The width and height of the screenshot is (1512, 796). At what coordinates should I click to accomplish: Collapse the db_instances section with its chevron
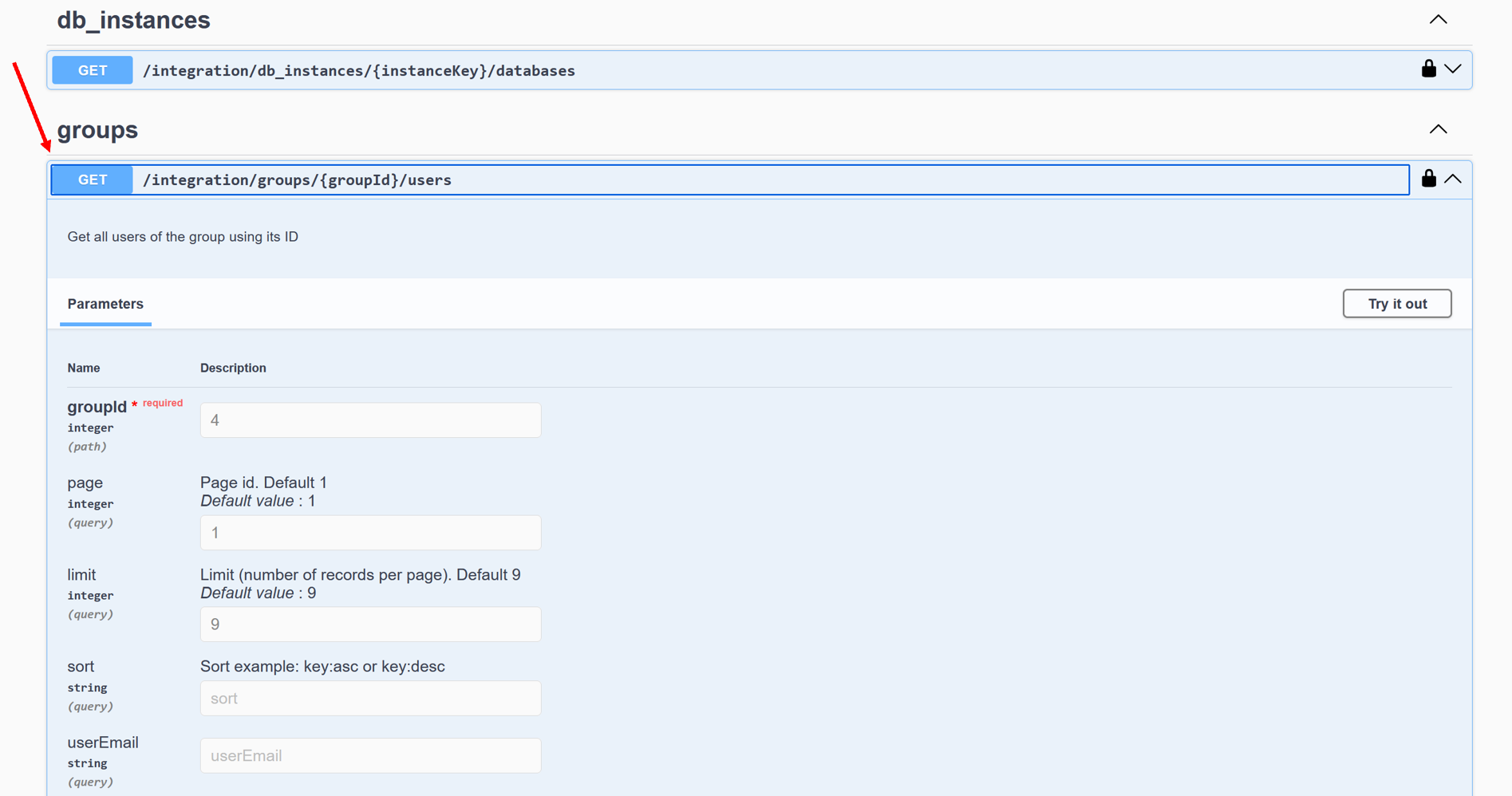point(1438,20)
